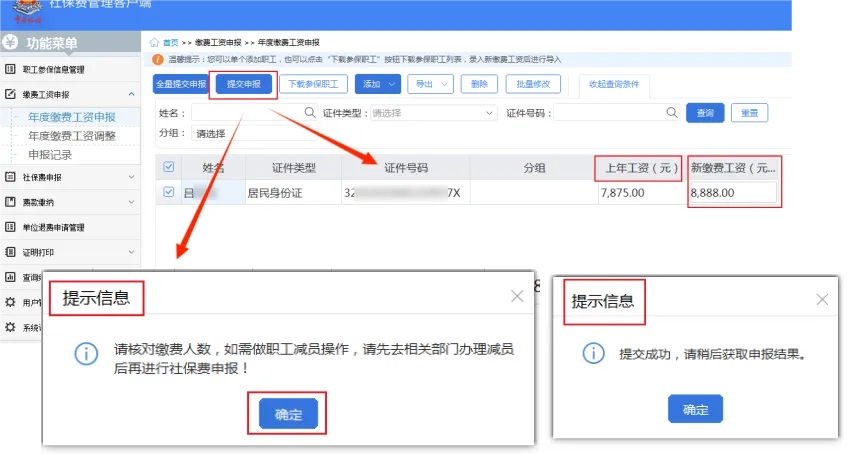Click the blue 查询 button
The width and height of the screenshot is (851, 454).
[705, 113]
